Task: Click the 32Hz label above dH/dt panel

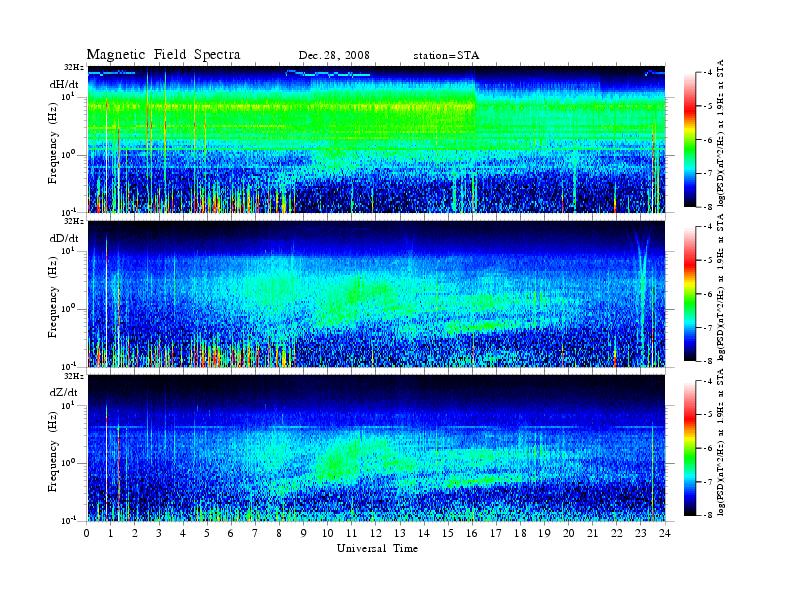Action: (74, 67)
